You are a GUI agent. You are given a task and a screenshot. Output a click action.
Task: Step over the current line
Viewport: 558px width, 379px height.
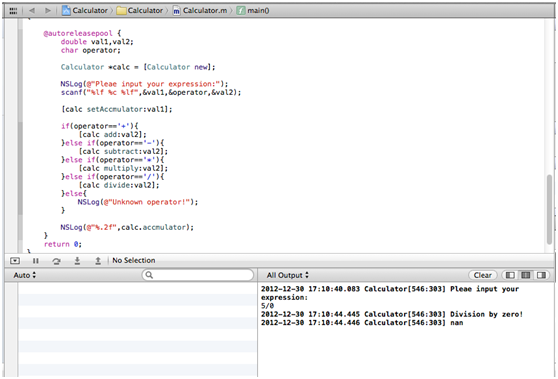[x=56, y=261]
